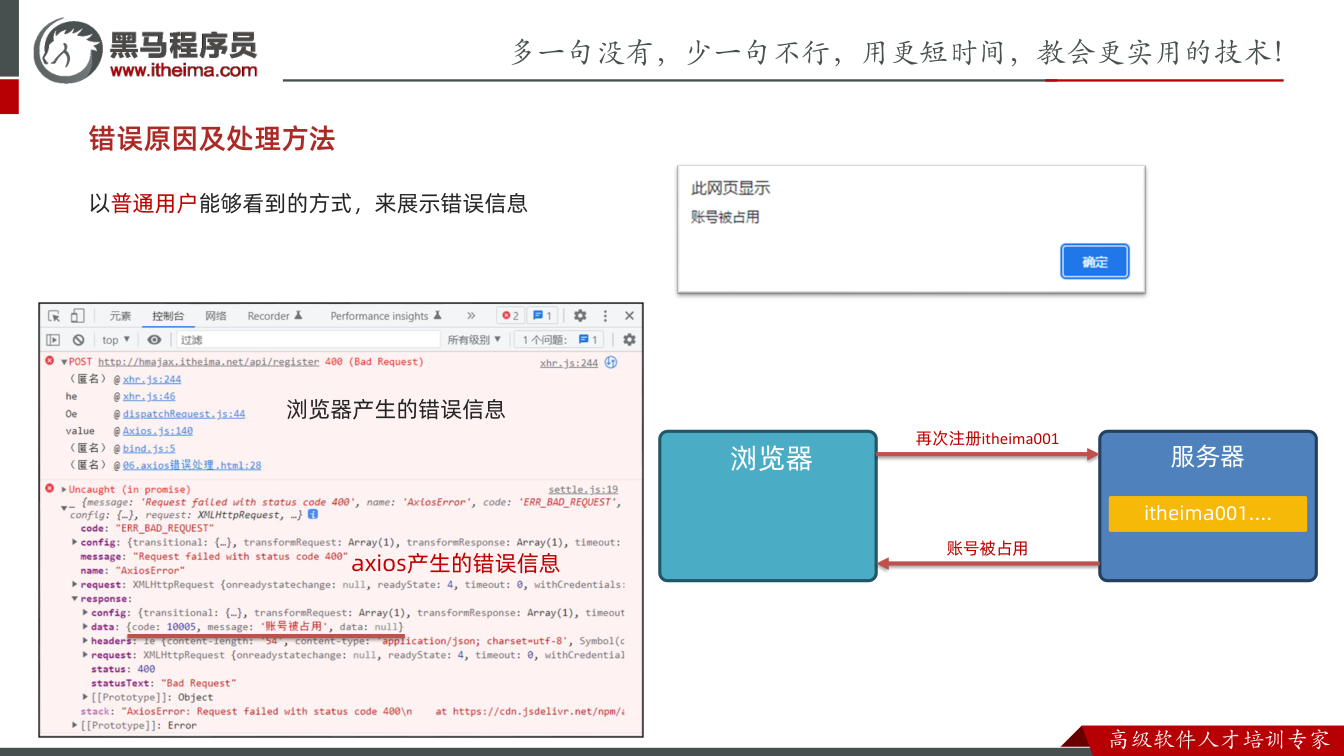
Task: Open the bind.js:5 source link
Action: 149,449
